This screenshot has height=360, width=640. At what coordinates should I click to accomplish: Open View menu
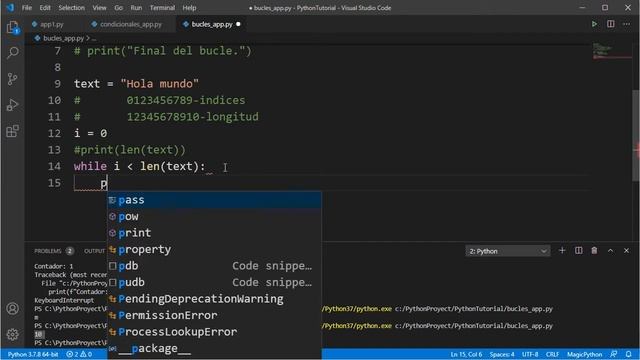click(x=99, y=8)
